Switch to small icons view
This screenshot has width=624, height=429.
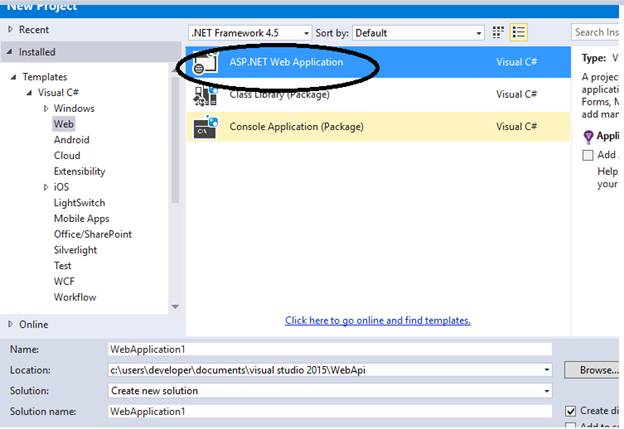pos(498,32)
